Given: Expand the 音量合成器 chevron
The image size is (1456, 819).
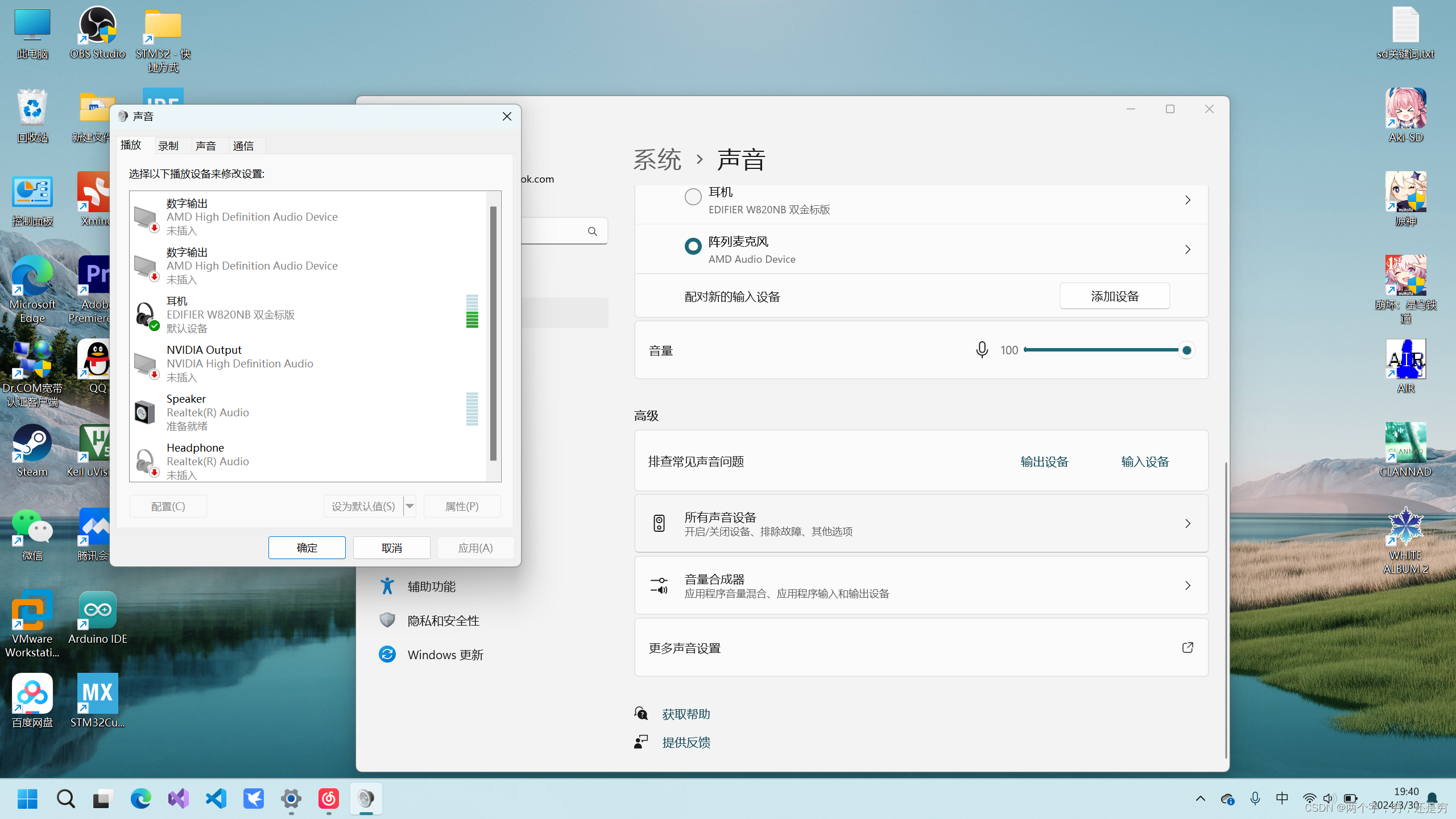Looking at the screenshot, I should pos(1188,586).
